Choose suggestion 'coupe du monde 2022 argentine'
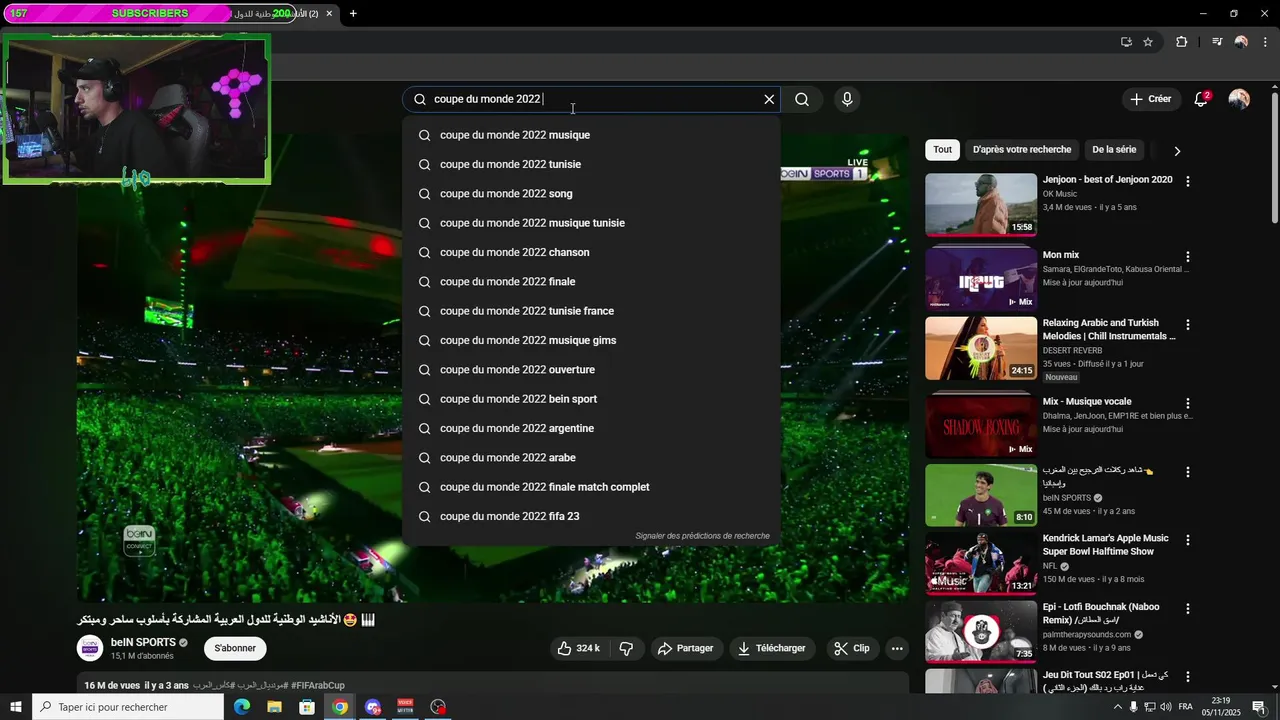The height and width of the screenshot is (720, 1280). point(591,428)
